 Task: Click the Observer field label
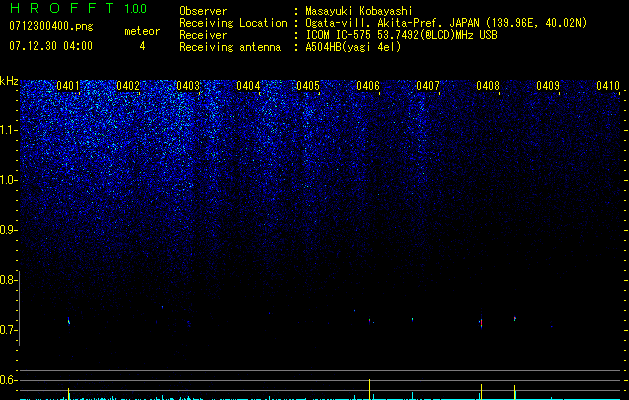click(x=203, y=11)
